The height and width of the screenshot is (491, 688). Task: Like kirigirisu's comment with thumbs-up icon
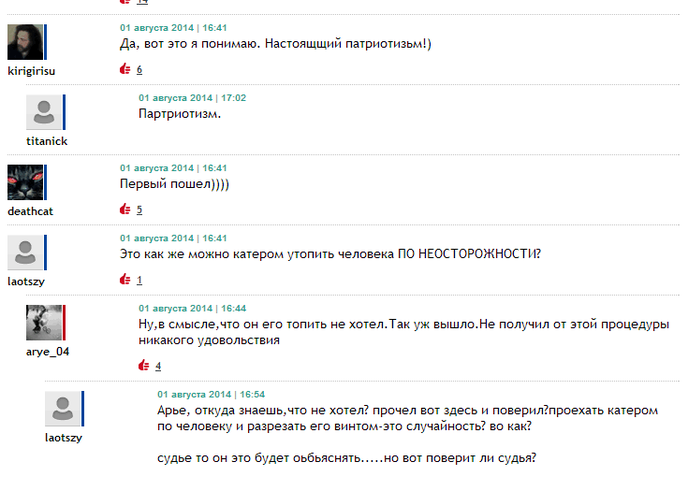[125, 69]
